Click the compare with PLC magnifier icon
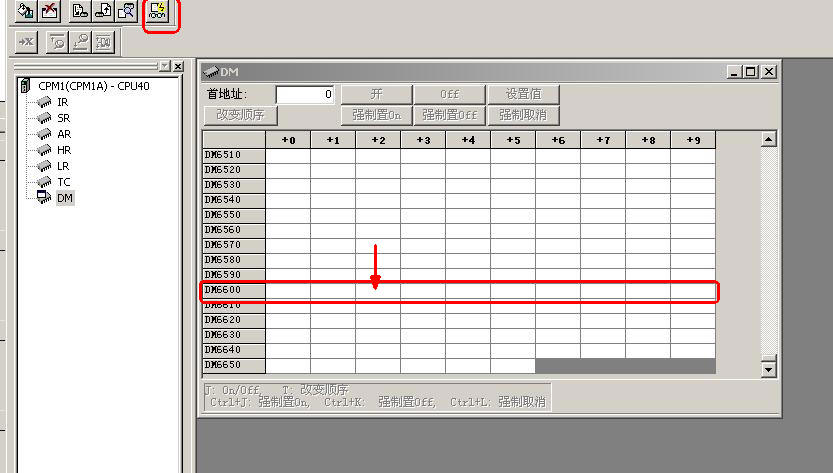 coord(126,12)
